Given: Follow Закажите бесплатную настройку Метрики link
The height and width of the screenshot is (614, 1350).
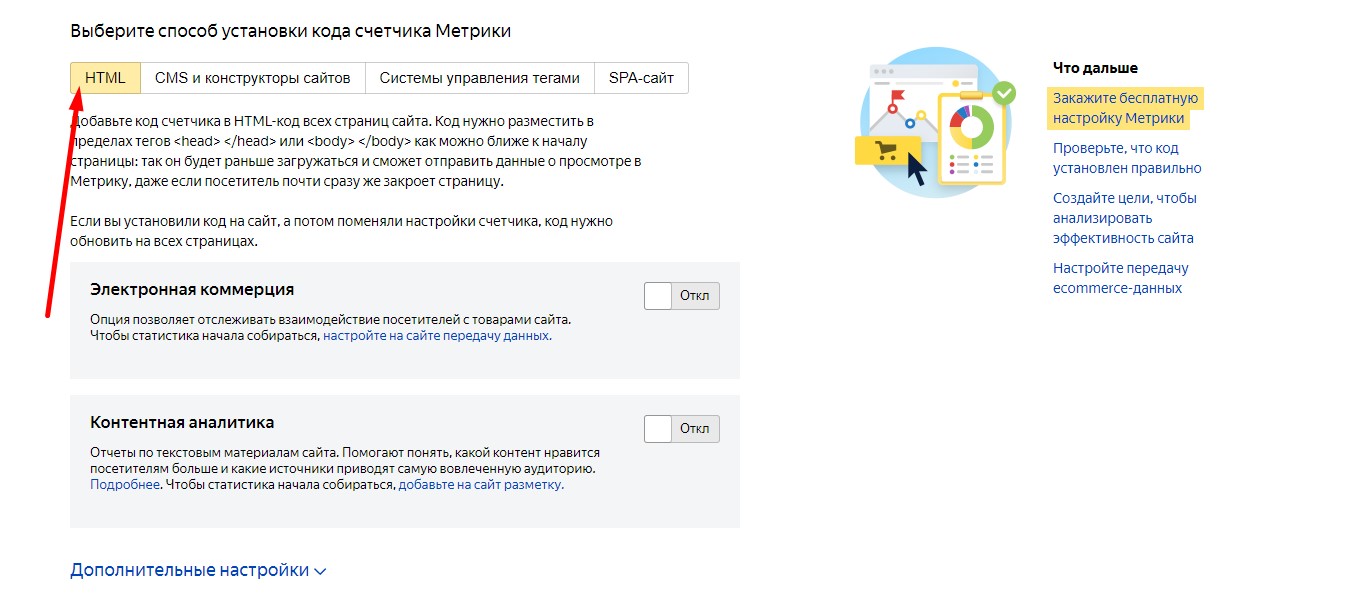Looking at the screenshot, I should tap(1126, 108).
